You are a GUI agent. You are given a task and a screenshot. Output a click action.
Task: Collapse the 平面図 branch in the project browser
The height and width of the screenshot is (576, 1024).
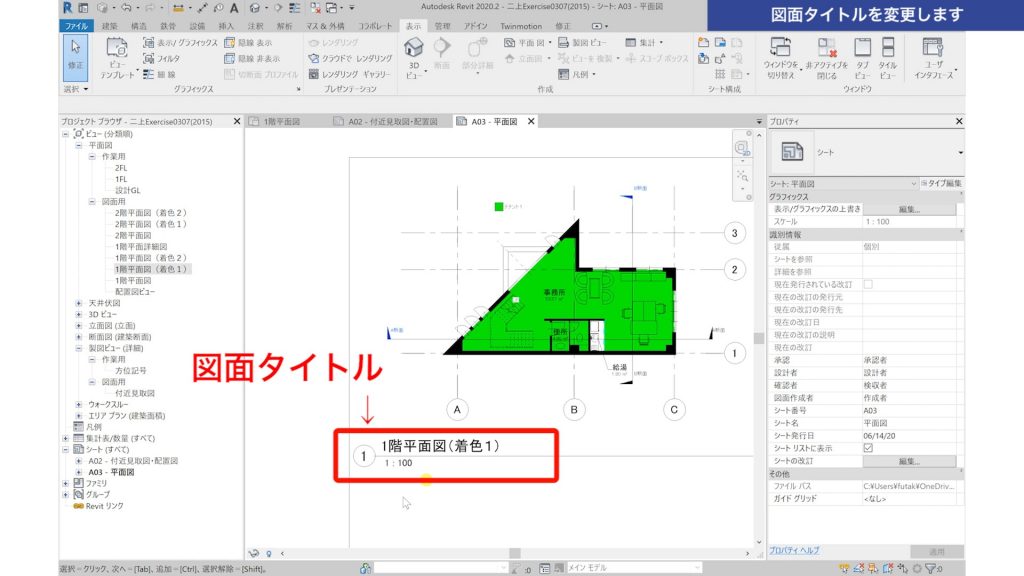click(x=78, y=145)
